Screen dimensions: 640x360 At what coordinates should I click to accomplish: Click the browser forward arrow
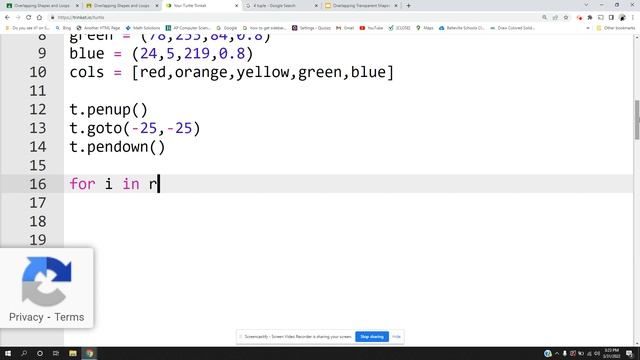[x=18, y=18]
